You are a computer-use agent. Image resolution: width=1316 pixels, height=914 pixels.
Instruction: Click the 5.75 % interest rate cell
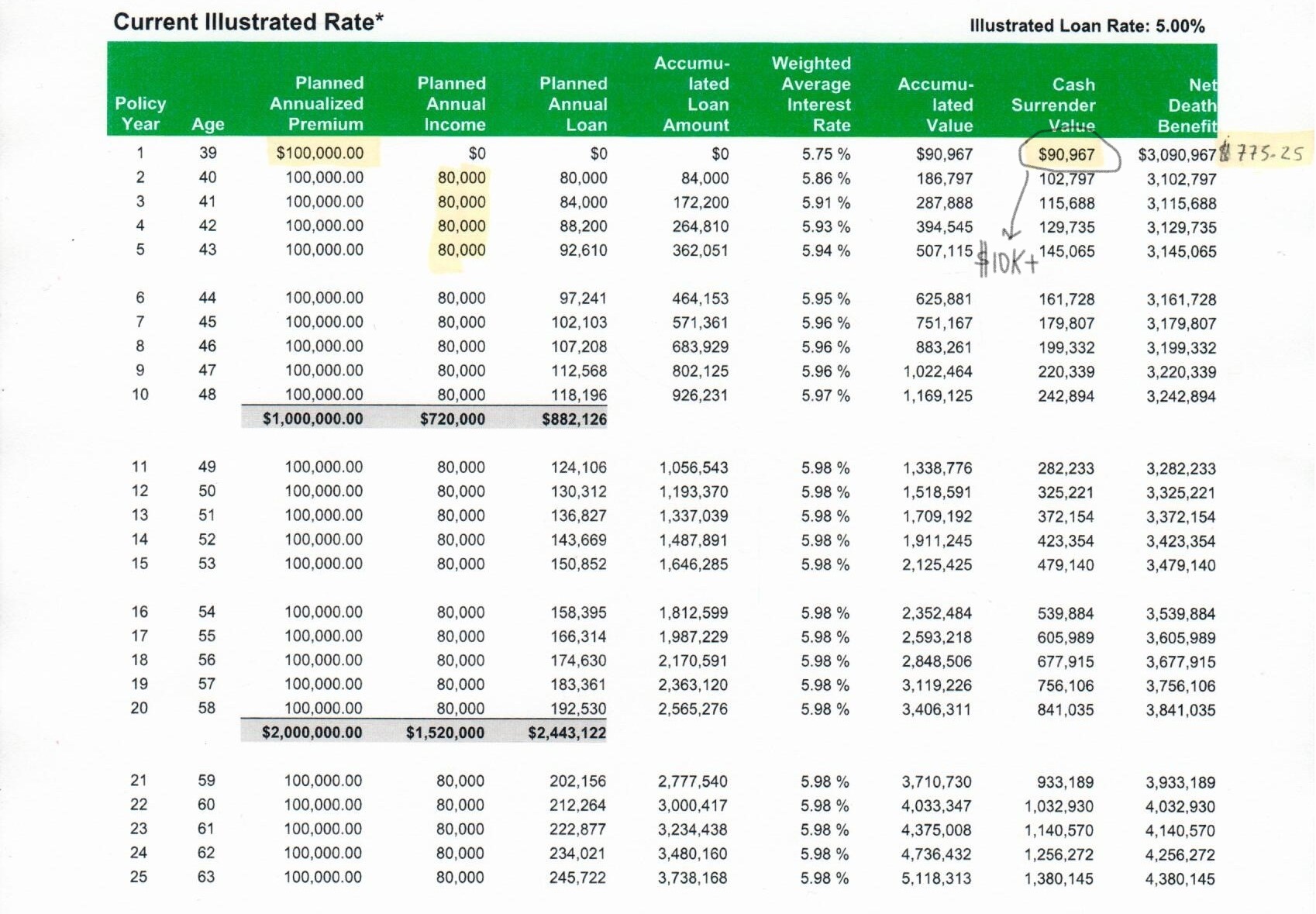tap(825, 154)
